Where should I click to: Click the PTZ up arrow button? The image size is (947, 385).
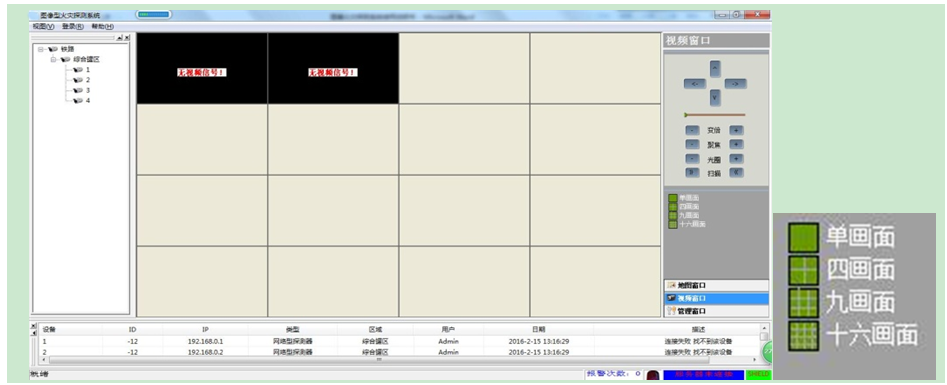coord(715,69)
